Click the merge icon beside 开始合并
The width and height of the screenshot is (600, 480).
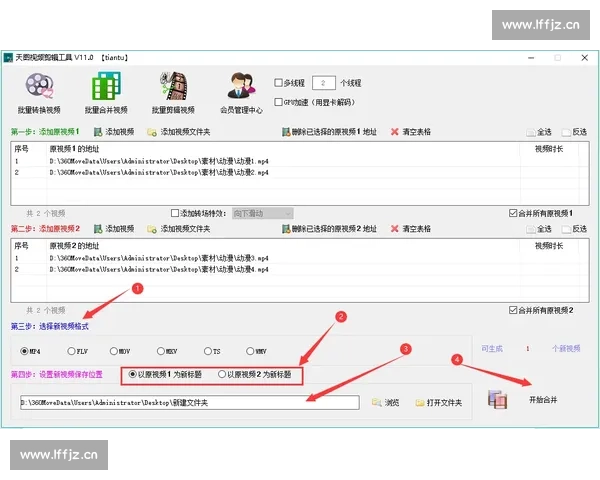pyautogui.click(x=497, y=399)
